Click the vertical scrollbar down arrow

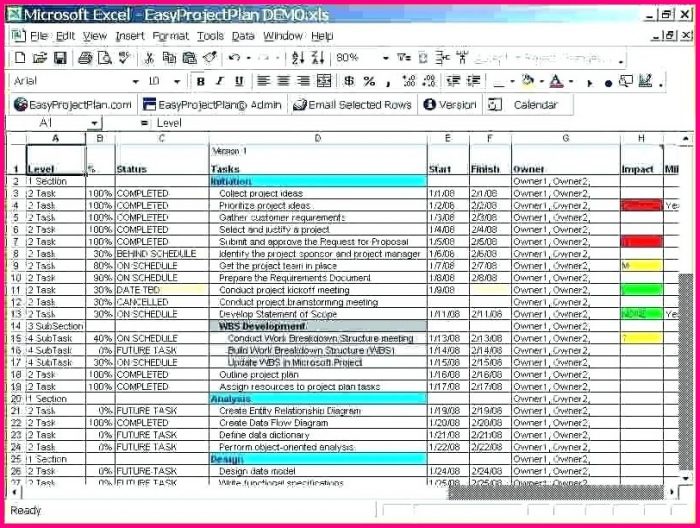(685, 478)
